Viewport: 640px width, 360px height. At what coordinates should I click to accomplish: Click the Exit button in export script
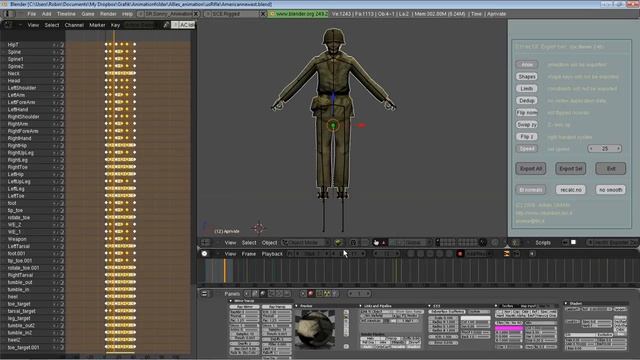coord(611,169)
